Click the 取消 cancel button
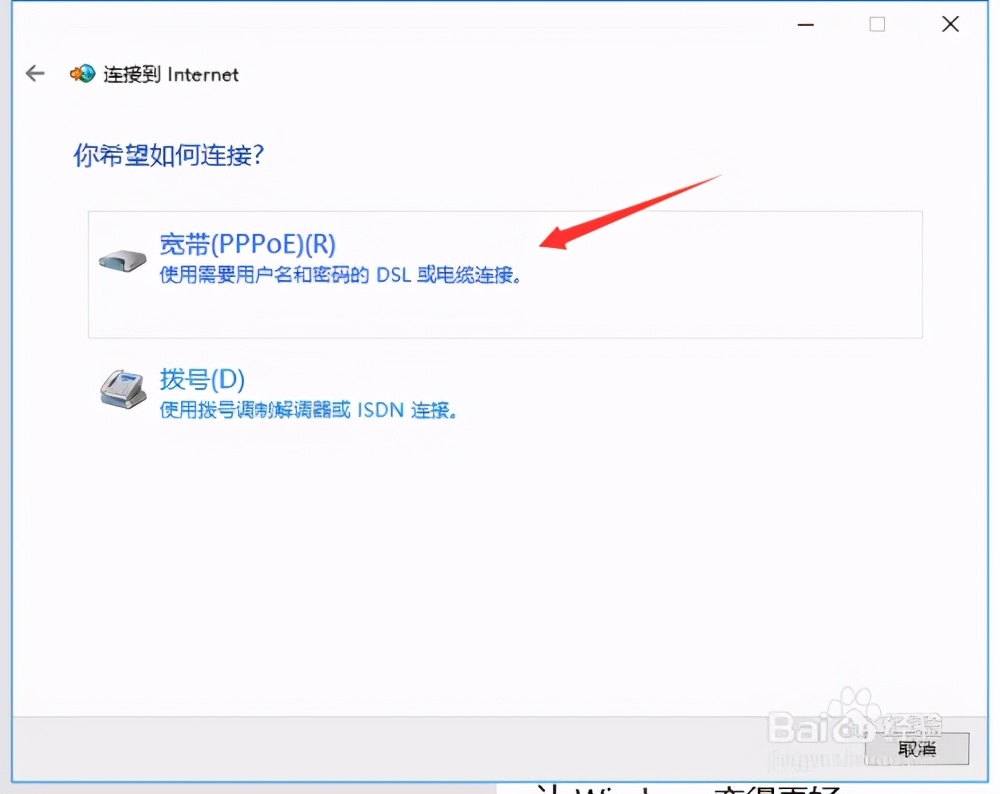 click(x=916, y=748)
